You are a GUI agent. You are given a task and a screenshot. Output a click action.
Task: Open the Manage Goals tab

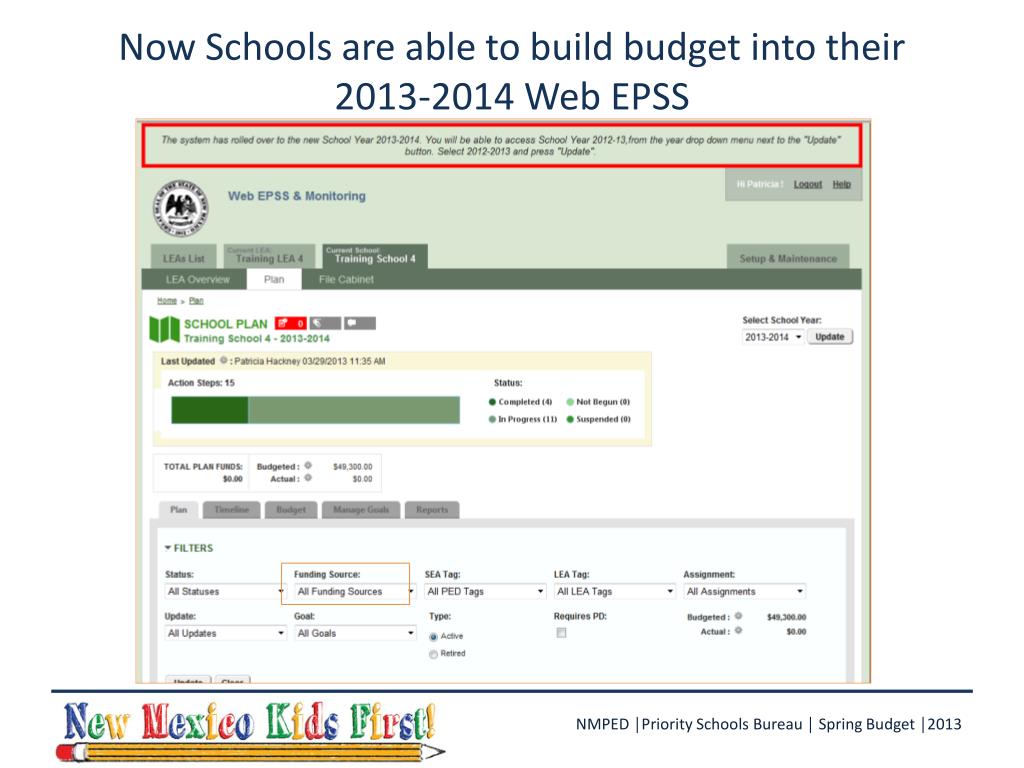361,510
